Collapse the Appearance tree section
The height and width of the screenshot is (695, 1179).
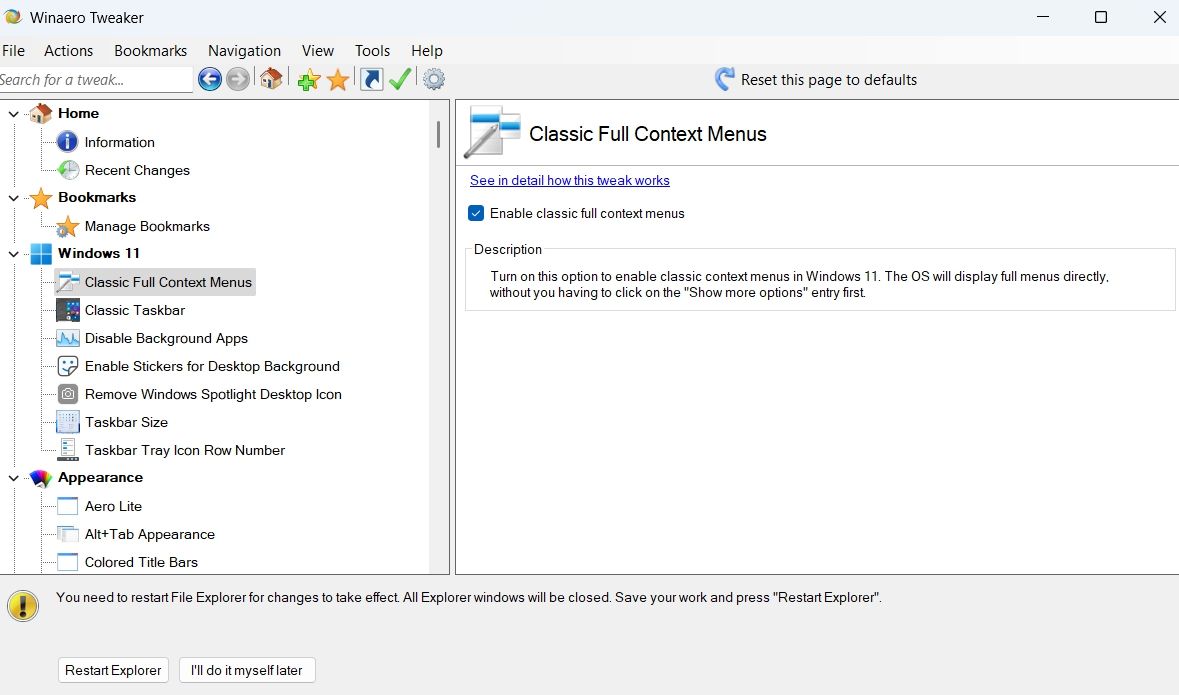14,478
